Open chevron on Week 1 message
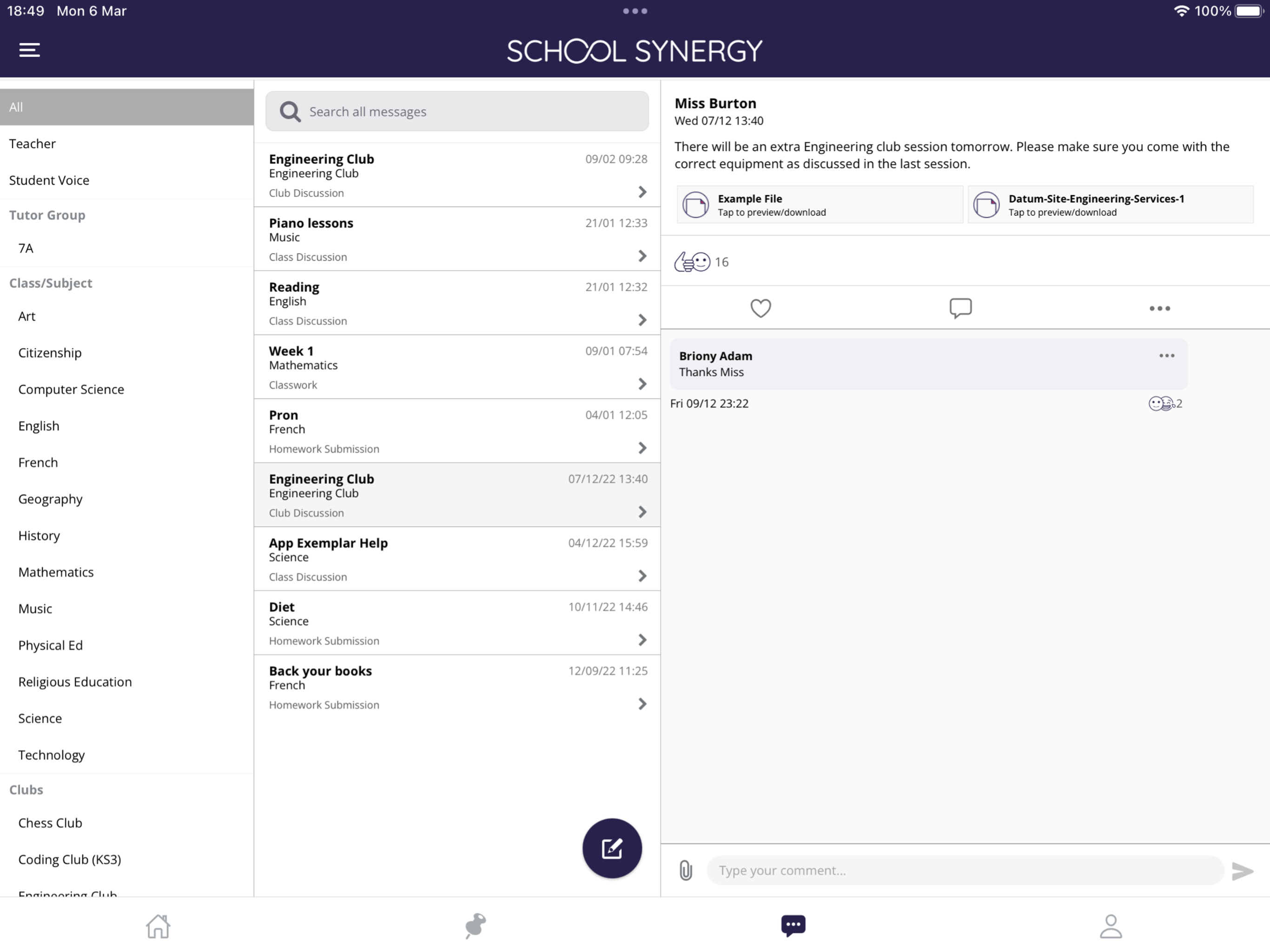This screenshot has width=1270, height=952. (x=642, y=384)
